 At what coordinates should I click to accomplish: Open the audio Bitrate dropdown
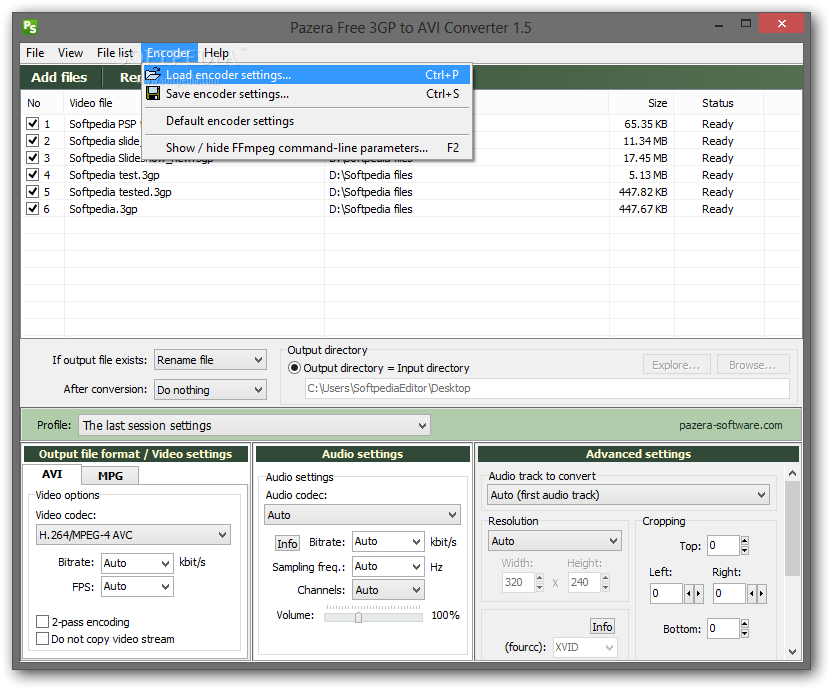(388, 542)
